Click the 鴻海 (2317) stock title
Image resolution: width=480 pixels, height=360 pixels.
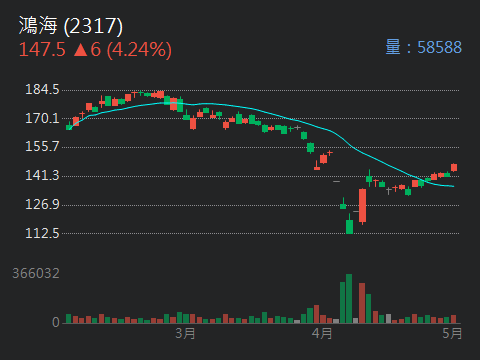coord(71,26)
